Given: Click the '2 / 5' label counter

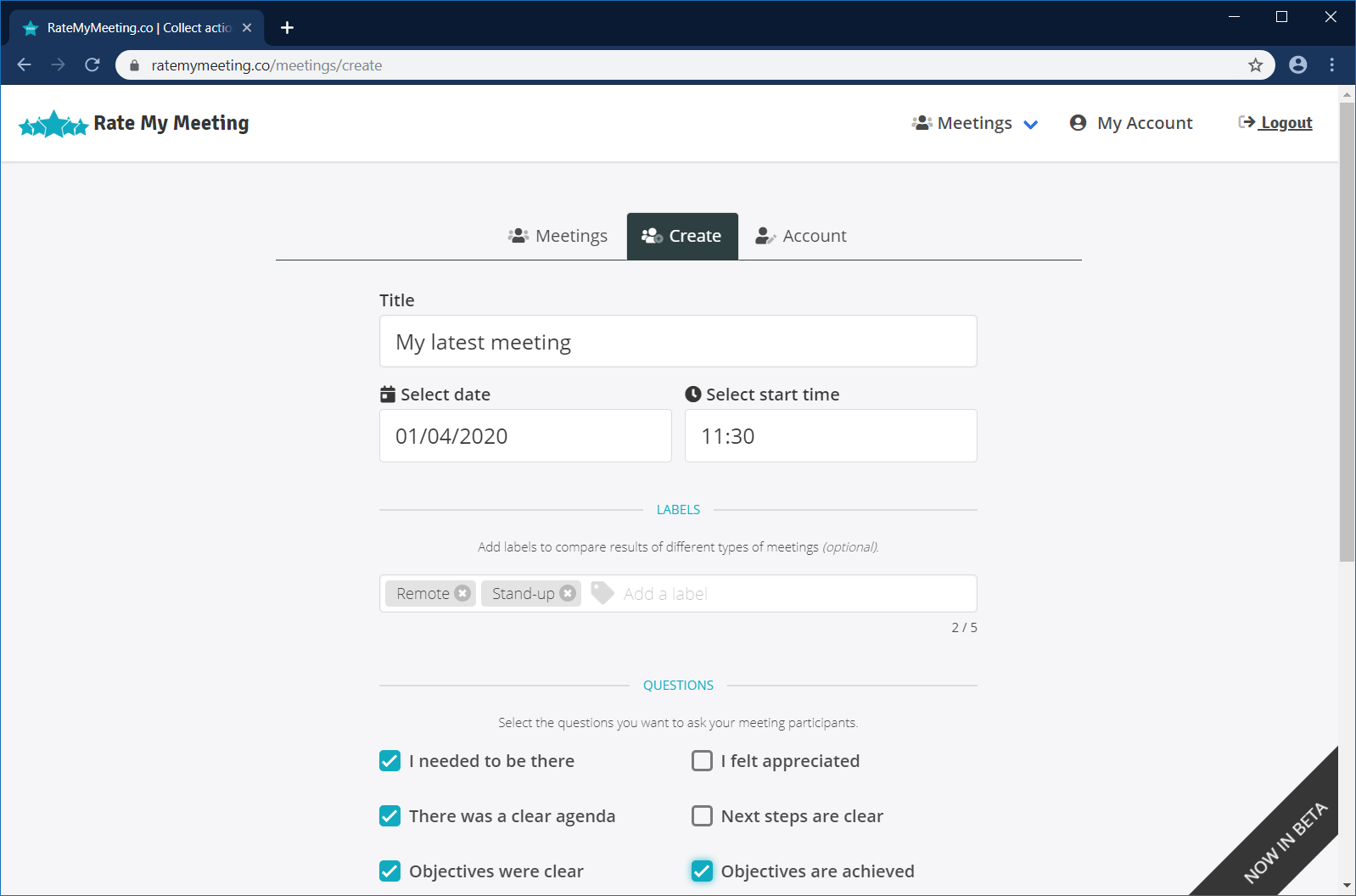Looking at the screenshot, I should click(964, 628).
